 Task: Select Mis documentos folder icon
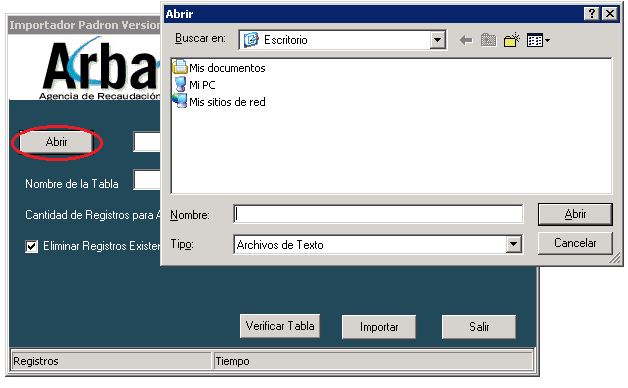[180, 66]
